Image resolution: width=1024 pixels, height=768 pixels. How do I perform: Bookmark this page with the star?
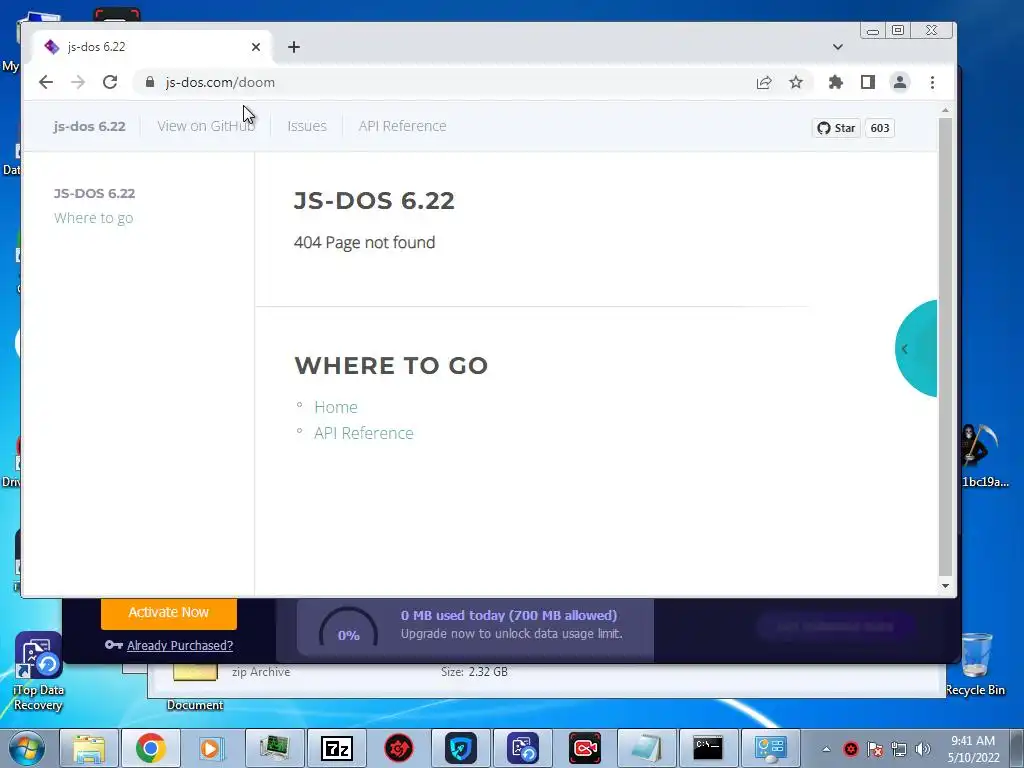[x=795, y=82]
